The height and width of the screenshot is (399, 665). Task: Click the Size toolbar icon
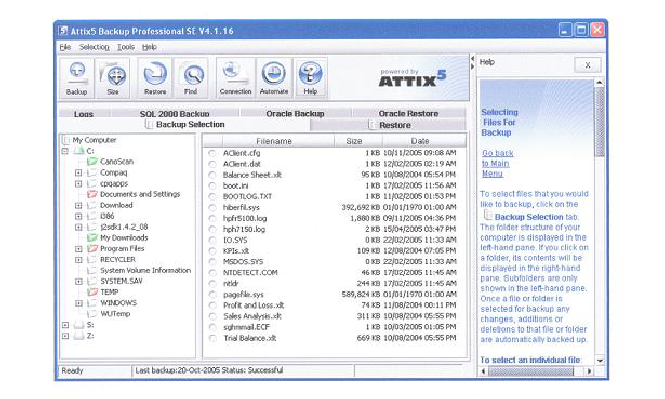[113, 78]
